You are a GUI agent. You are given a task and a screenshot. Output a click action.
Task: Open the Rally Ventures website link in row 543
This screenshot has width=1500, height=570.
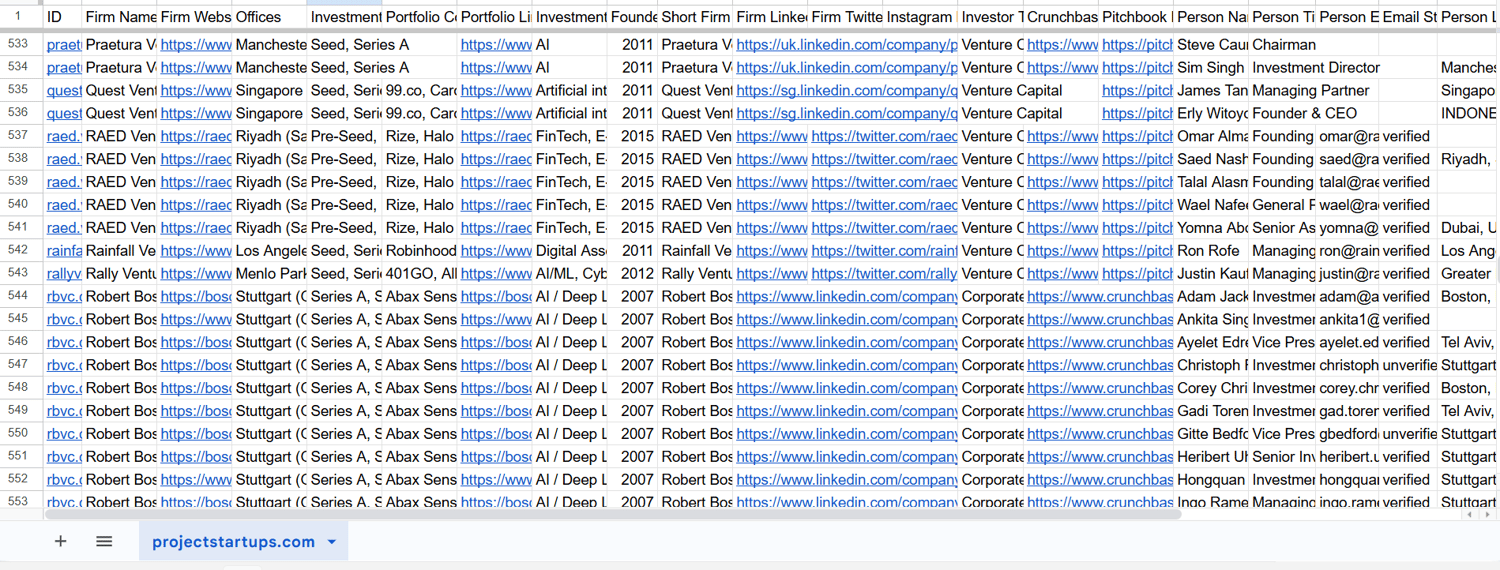click(195, 274)
